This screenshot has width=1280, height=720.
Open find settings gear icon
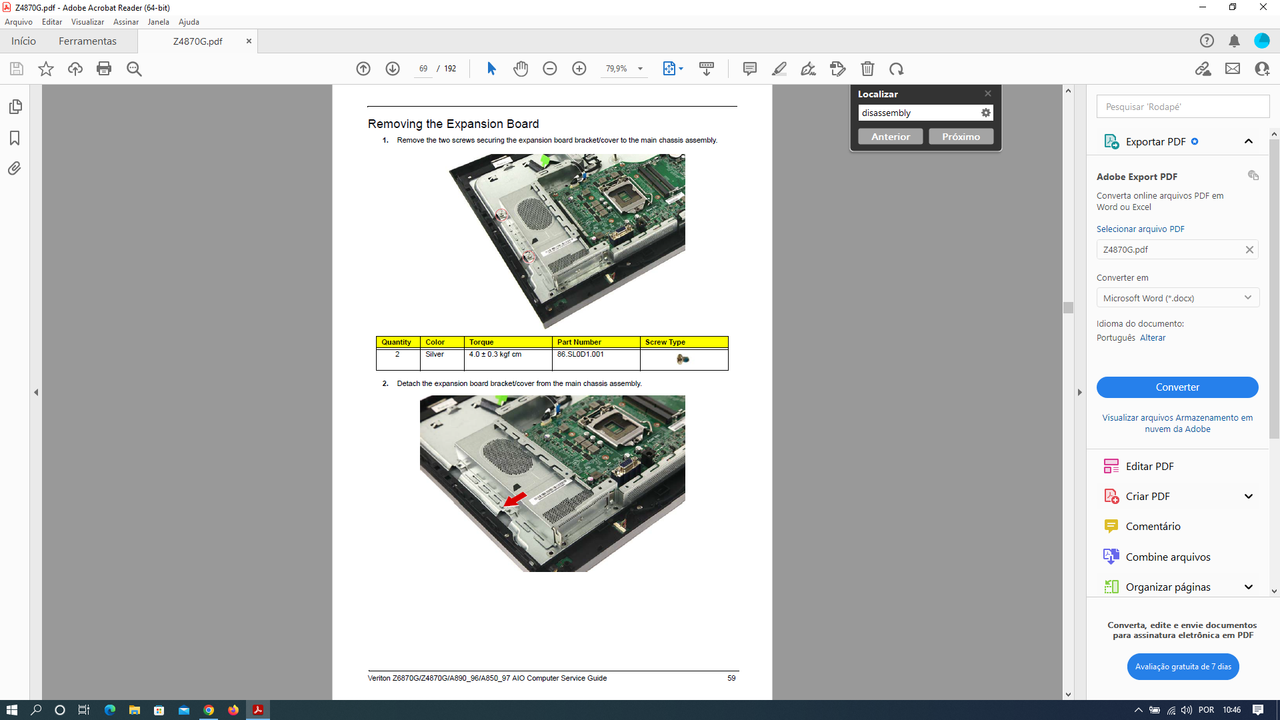(985, 113)
